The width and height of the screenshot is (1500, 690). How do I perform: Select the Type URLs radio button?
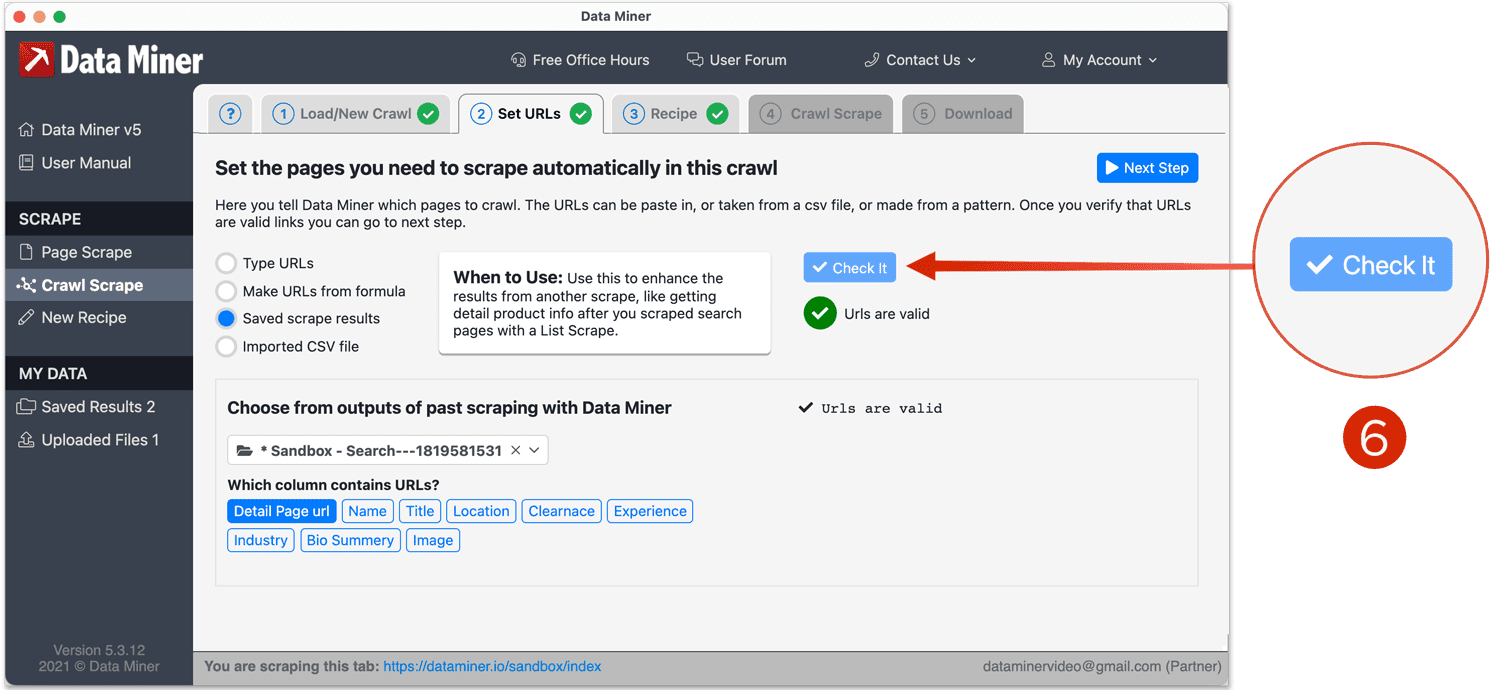pos(226,262)
